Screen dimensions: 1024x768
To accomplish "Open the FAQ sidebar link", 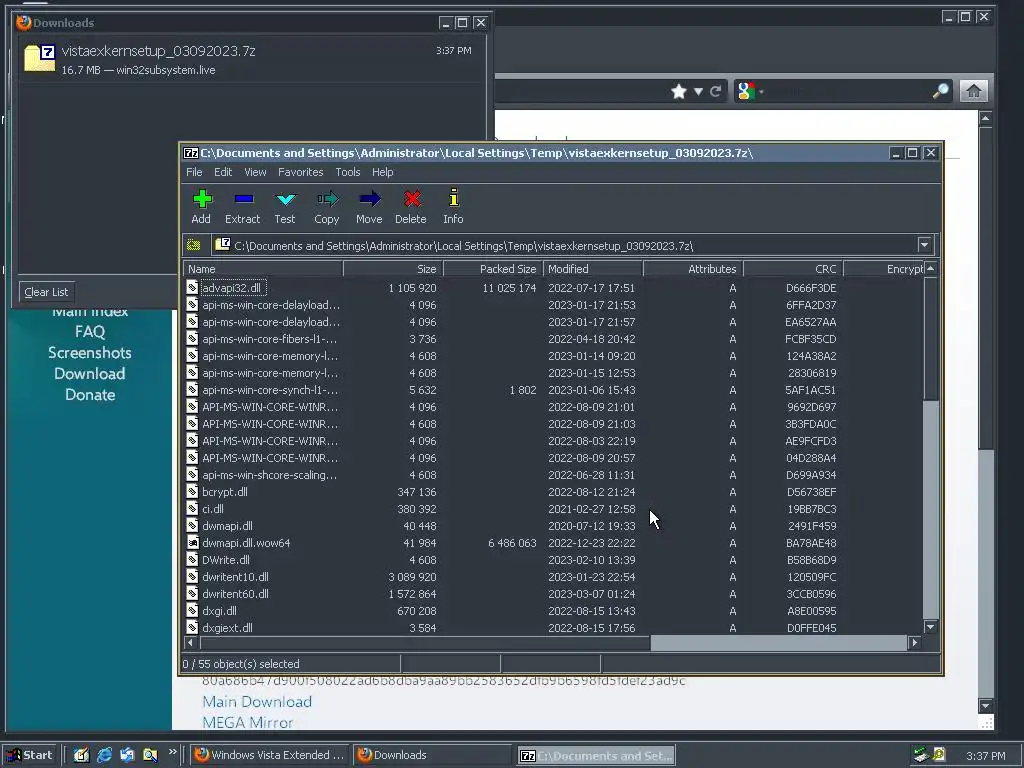I will click(x=90, y=332).
